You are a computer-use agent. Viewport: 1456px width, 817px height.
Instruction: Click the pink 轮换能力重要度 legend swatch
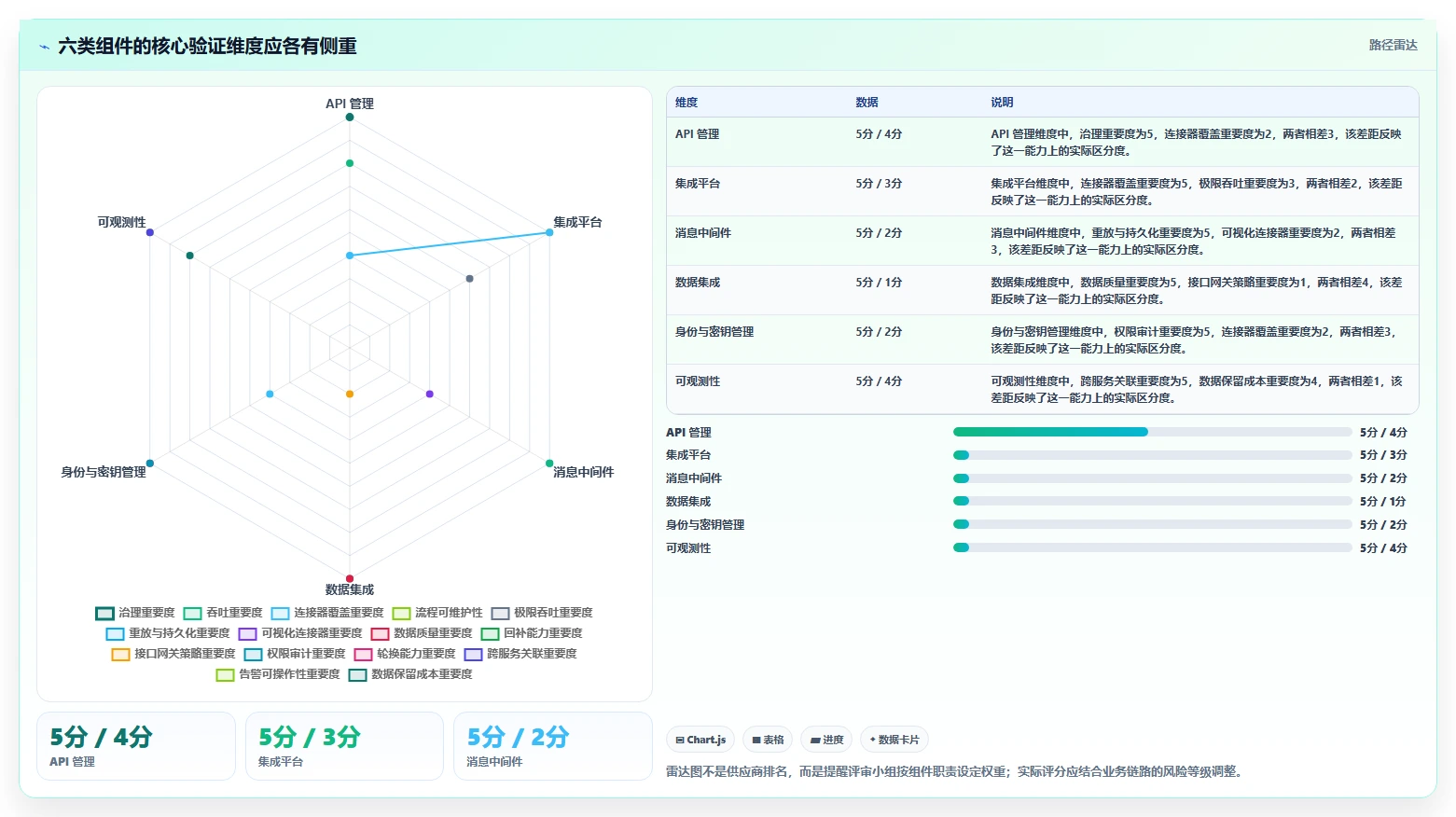(363, 654)
